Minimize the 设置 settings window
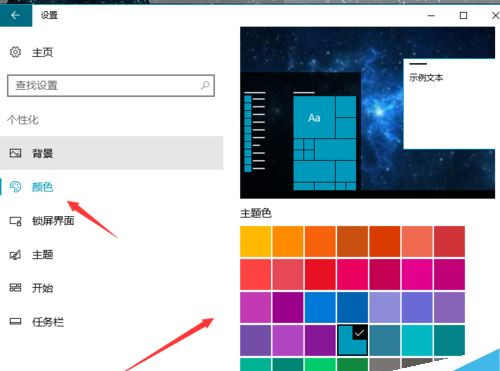Image resolution: width=500 pixels, height=371 pixels. 431,15
